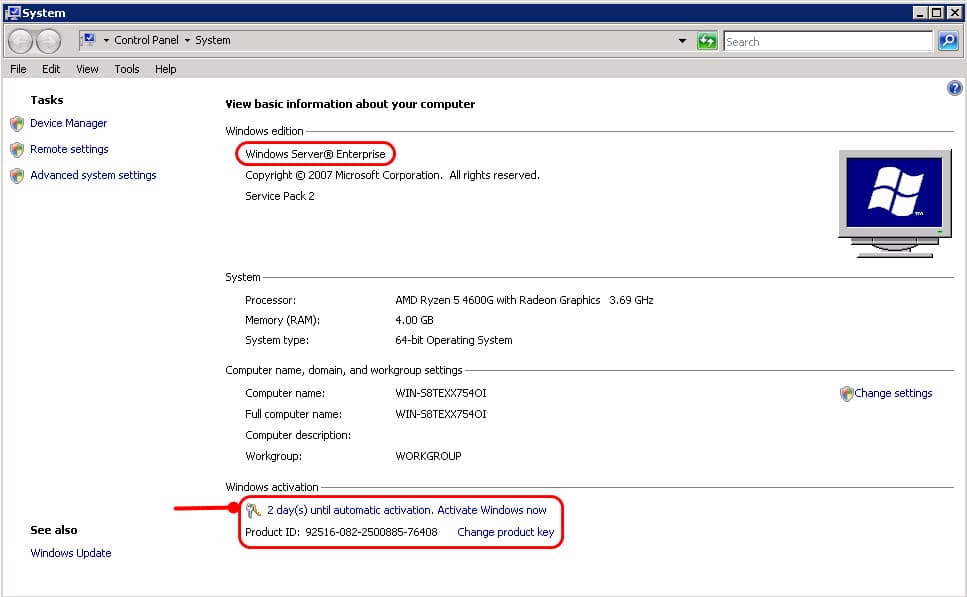The height and width of the screenshot is (597, 967).
Task: Open Device Manager link
Action: (x=68, y=123)
